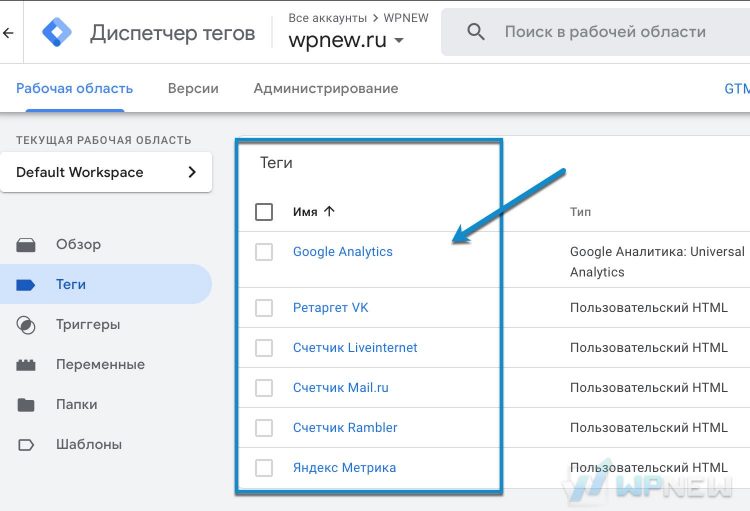Viewport: 750px width, 511px height.
Task: Switch to the Администрирование tab
Action: tap(326, 89)
